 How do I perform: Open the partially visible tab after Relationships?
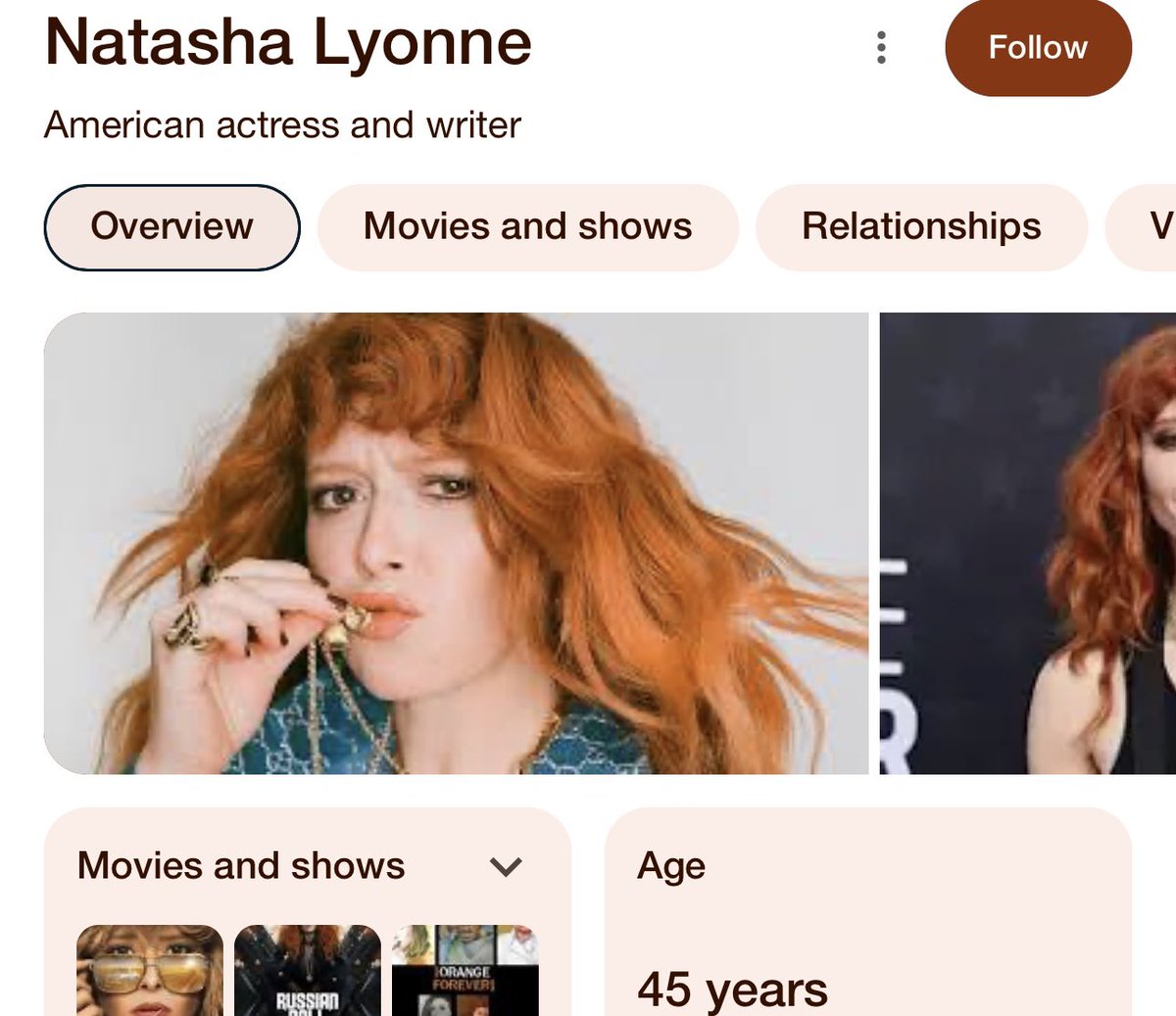pyautogui.click(x=1141, y=226)
